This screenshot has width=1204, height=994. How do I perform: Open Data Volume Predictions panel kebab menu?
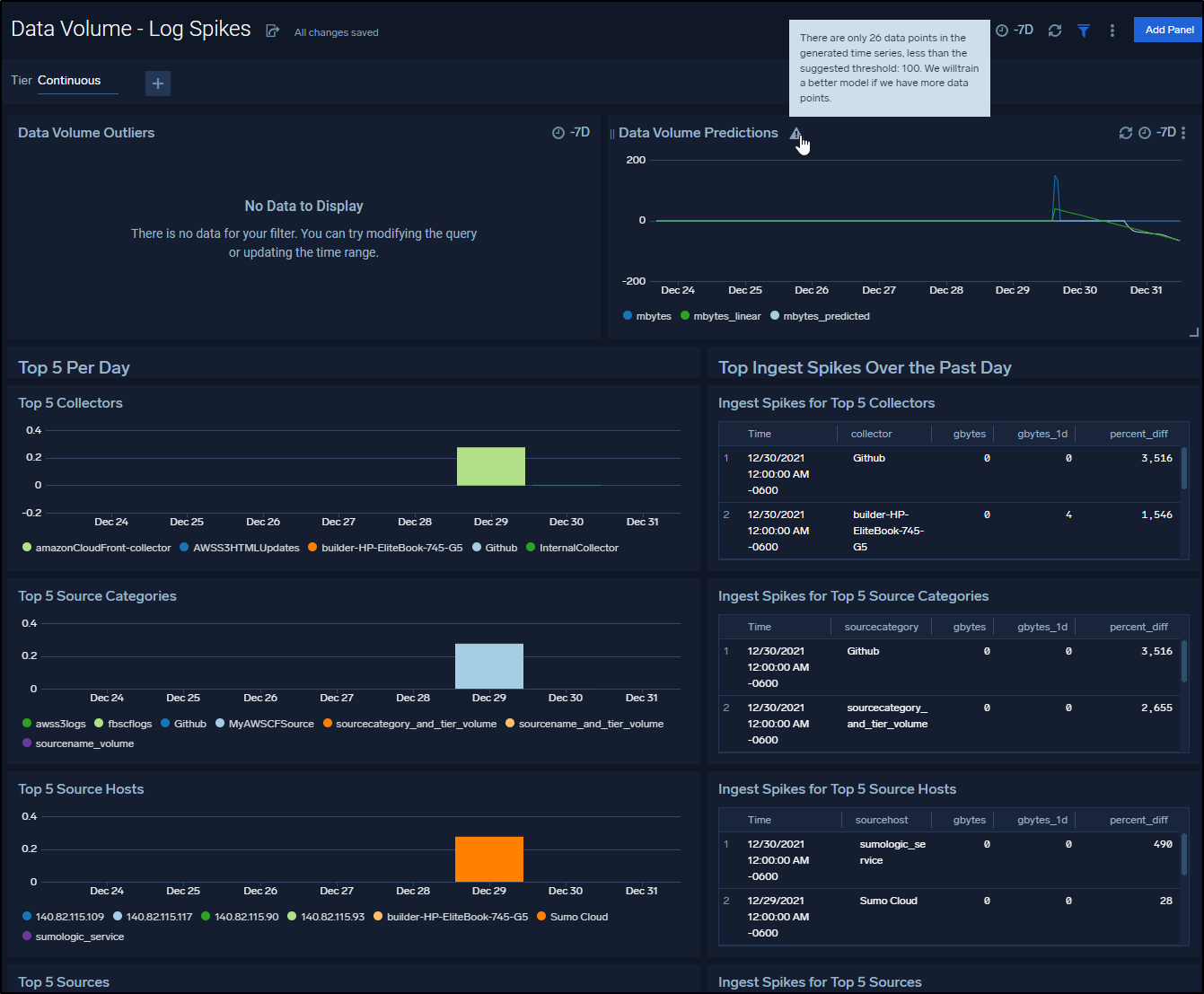click(1183, 133)
